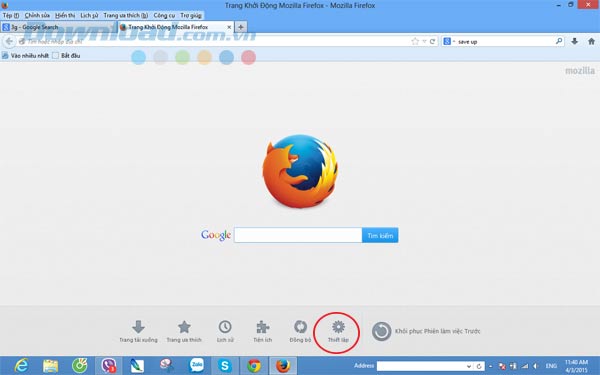
Task: Close the Trang Khởi Động Mozilla Firefox tab
Action: 229,27
